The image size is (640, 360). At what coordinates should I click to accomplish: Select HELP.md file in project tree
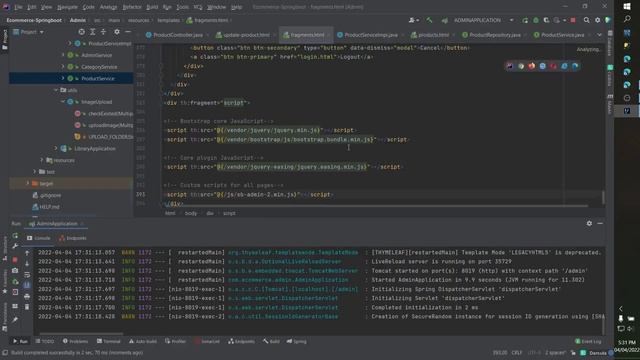coord(46,207)
